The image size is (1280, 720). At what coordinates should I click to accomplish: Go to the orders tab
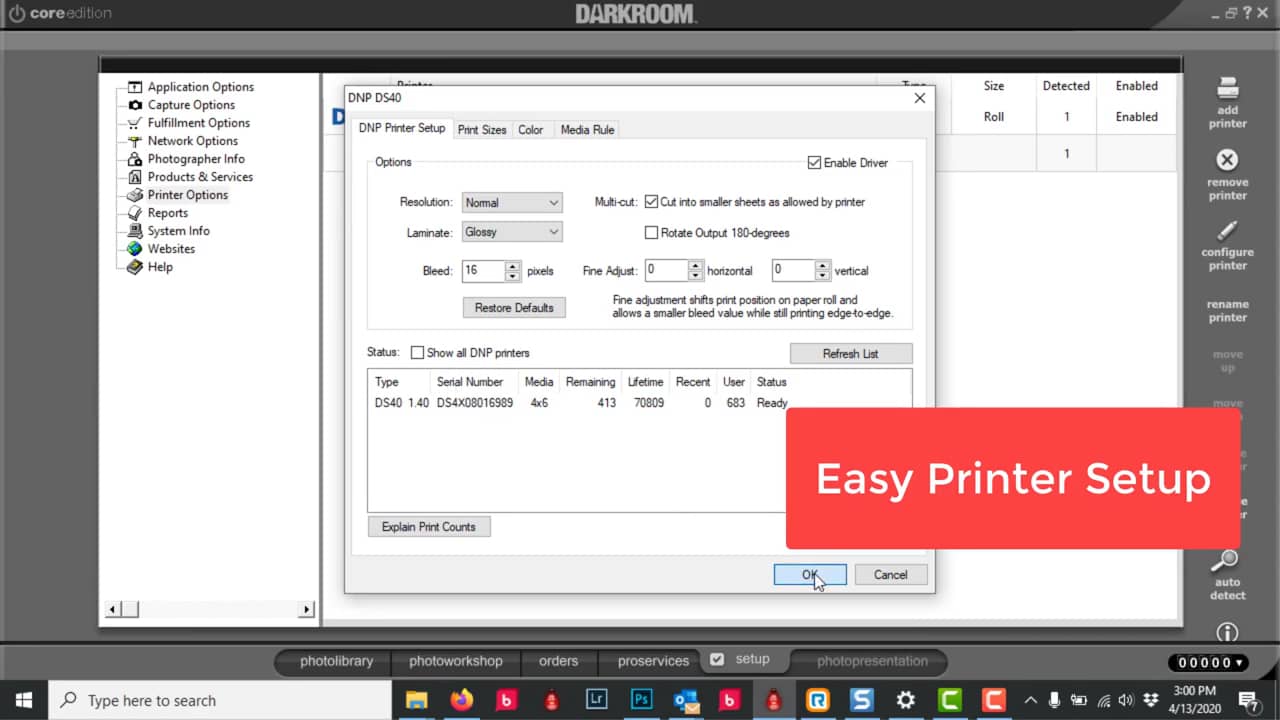tap(558, 661)
